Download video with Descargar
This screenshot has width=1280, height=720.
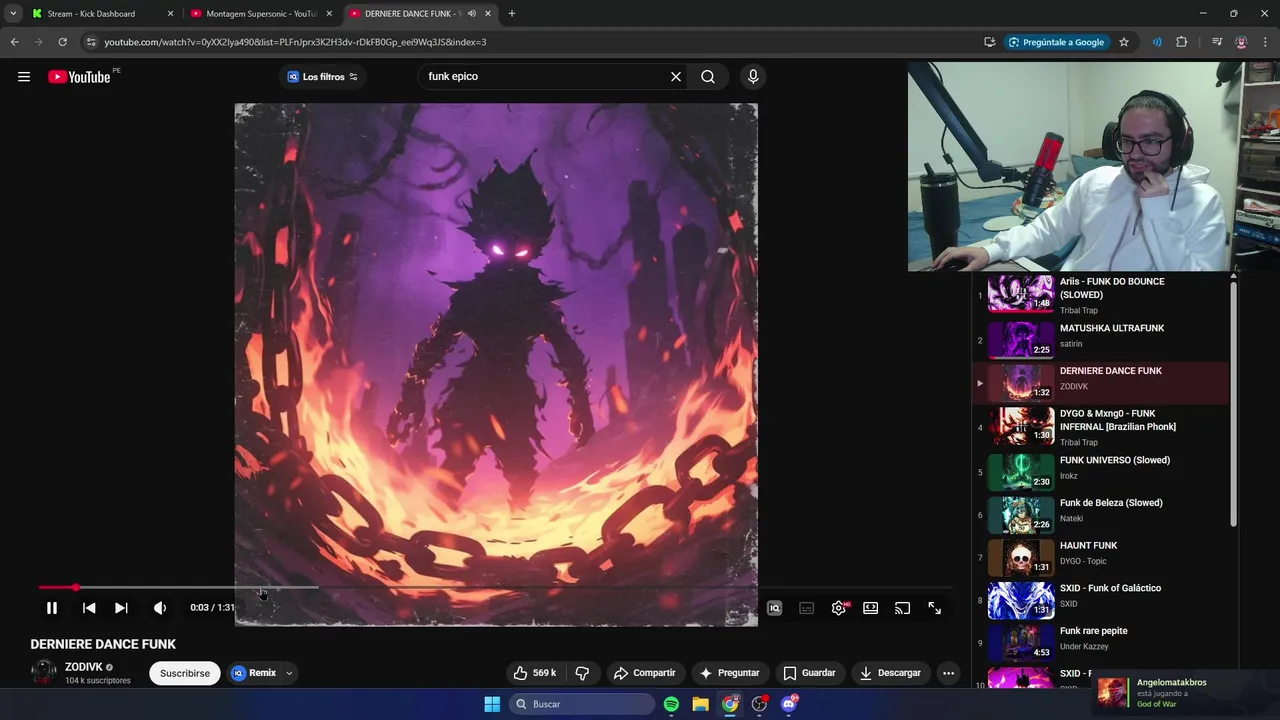point(890,673)
